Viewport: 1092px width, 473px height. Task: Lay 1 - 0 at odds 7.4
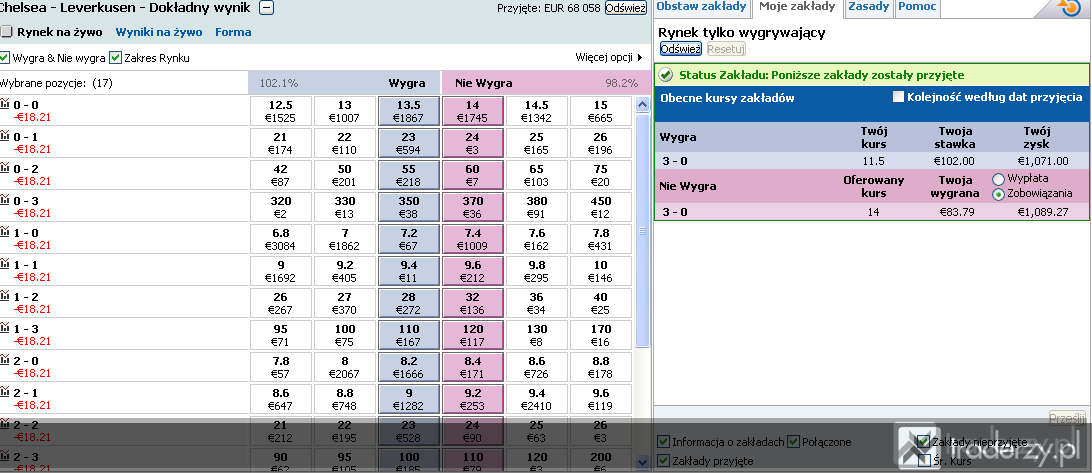coord(472,240)
